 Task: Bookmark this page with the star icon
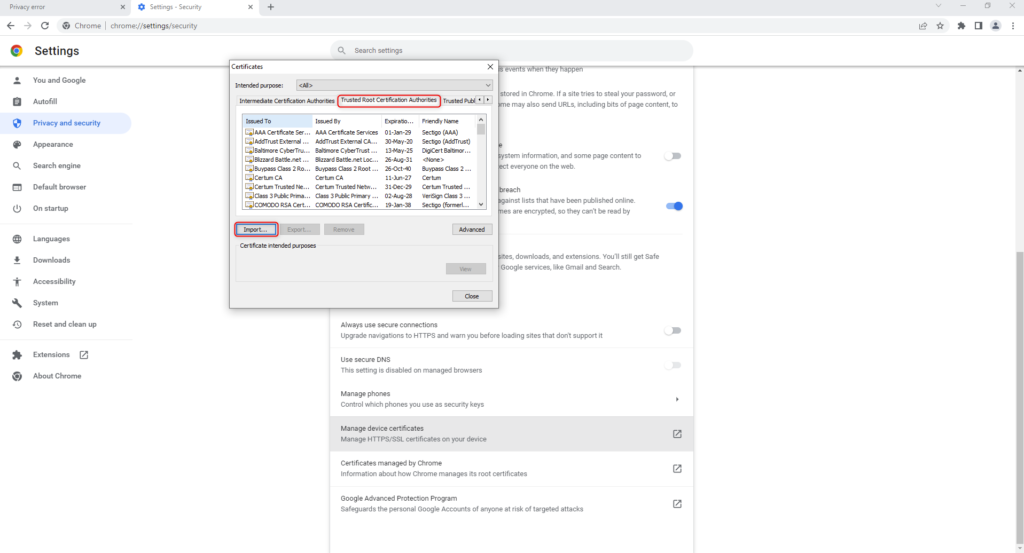tap(940, 25)
